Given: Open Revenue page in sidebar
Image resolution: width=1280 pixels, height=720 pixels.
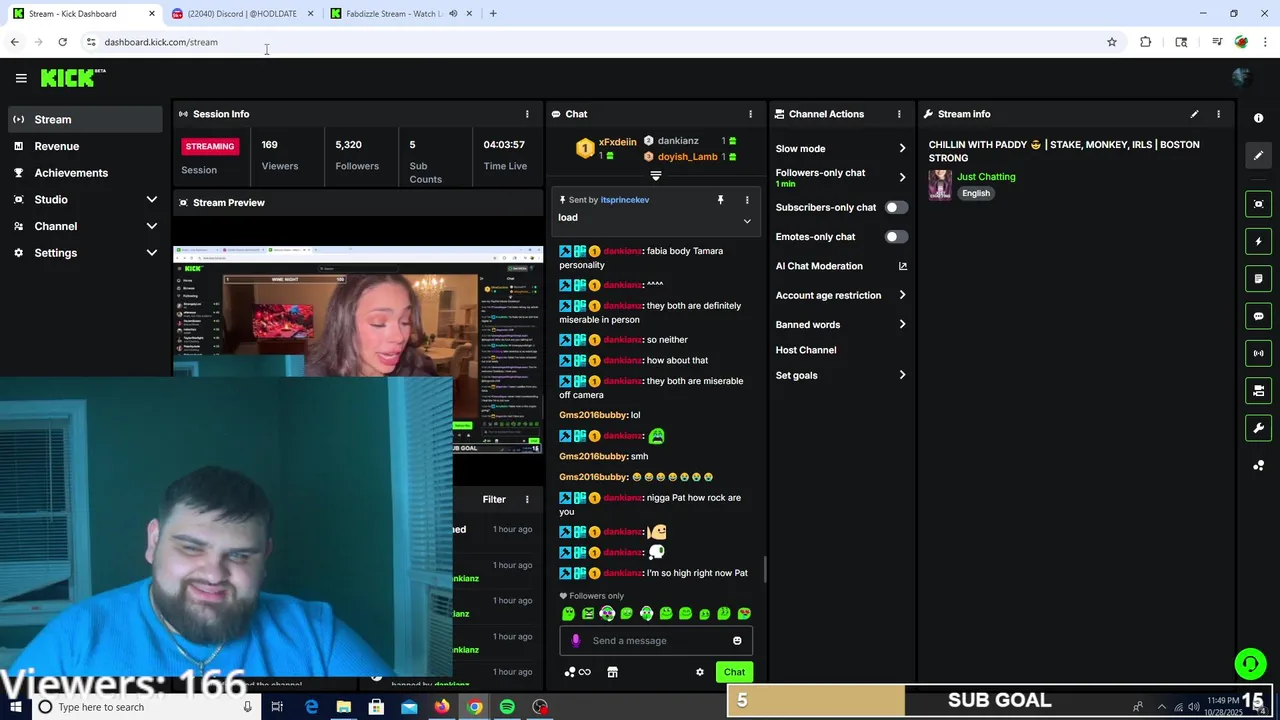Looking at the screenshot, I should point(85,146).
